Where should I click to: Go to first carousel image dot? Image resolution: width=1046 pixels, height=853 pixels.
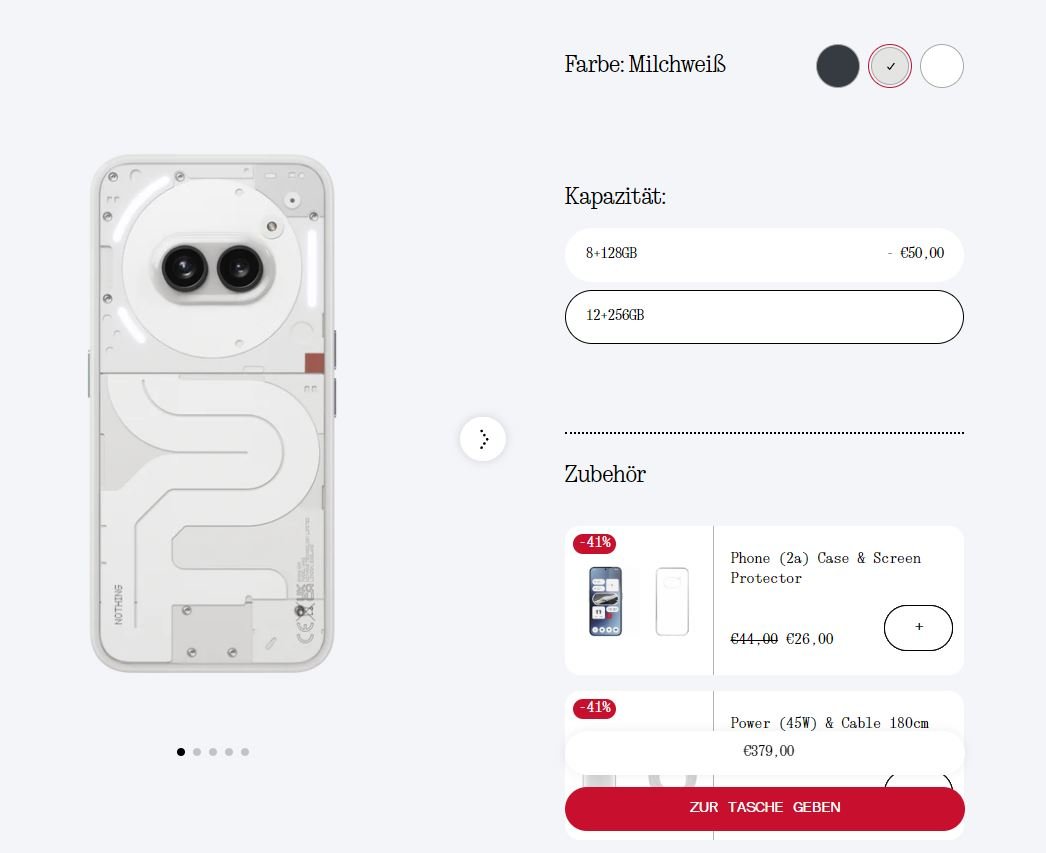(x=181, y=752)
